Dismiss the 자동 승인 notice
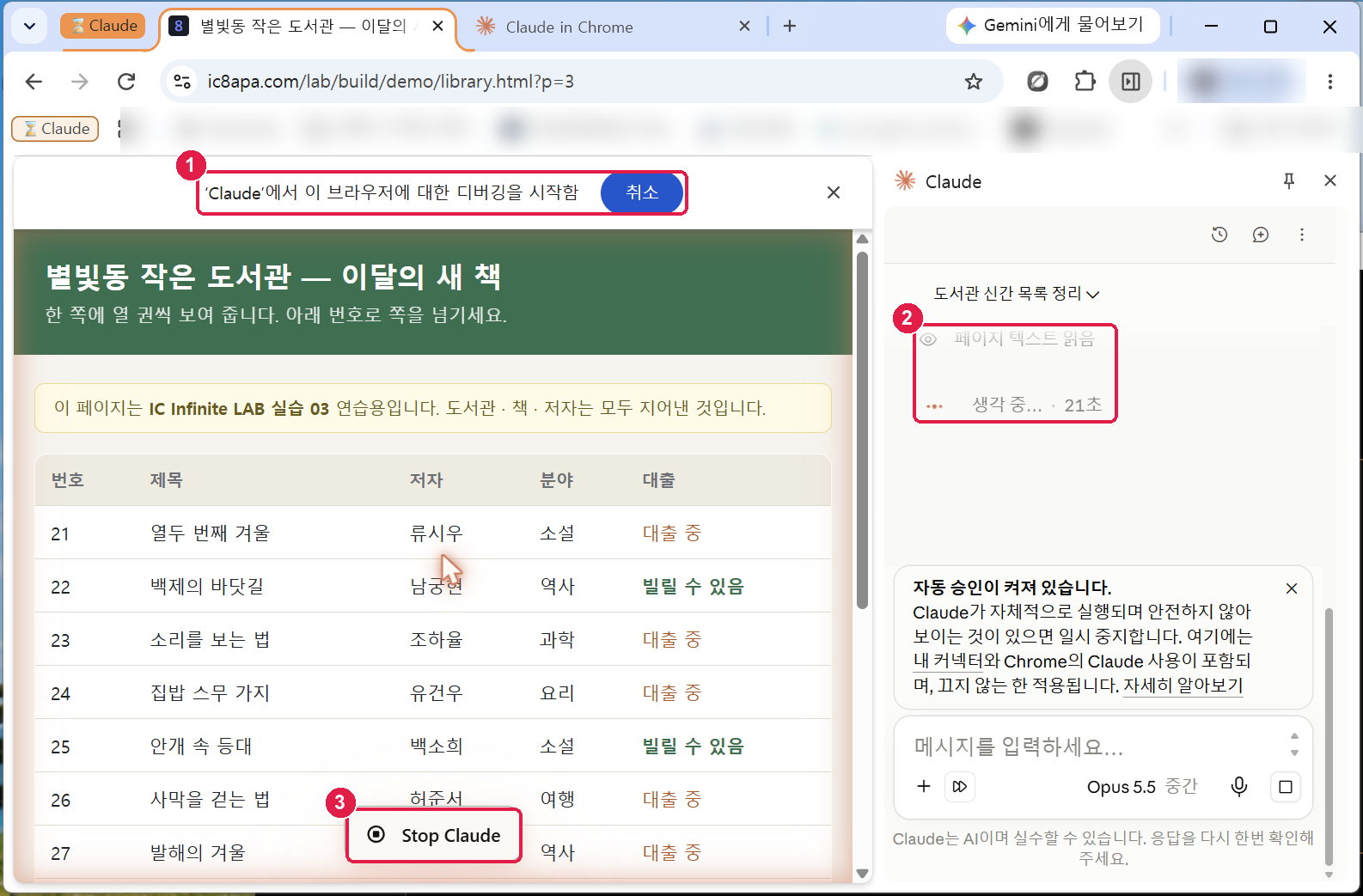1363x896 pixels. (x=1292, y=588)
